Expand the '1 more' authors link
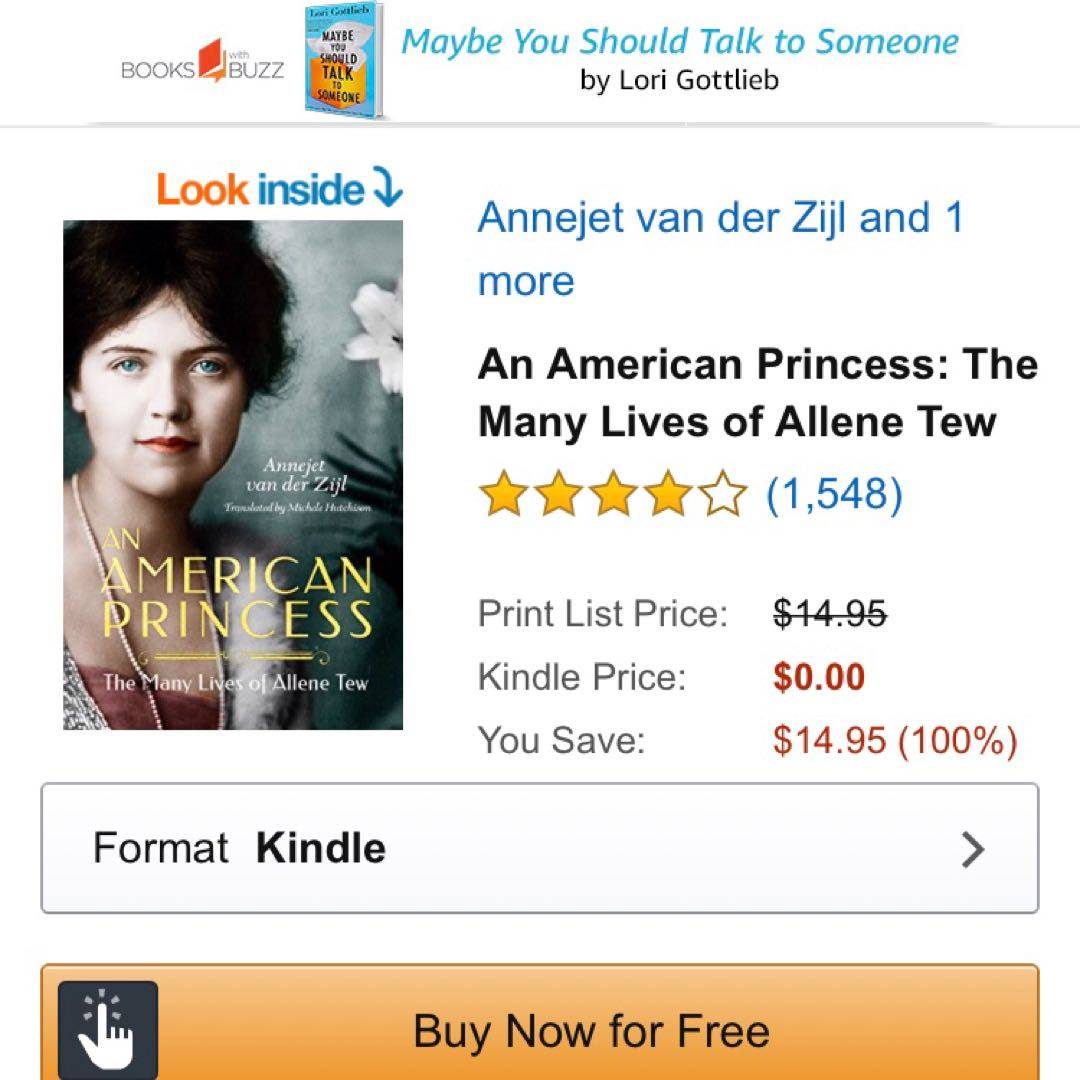1080x1080 pixels. [719, 249]
